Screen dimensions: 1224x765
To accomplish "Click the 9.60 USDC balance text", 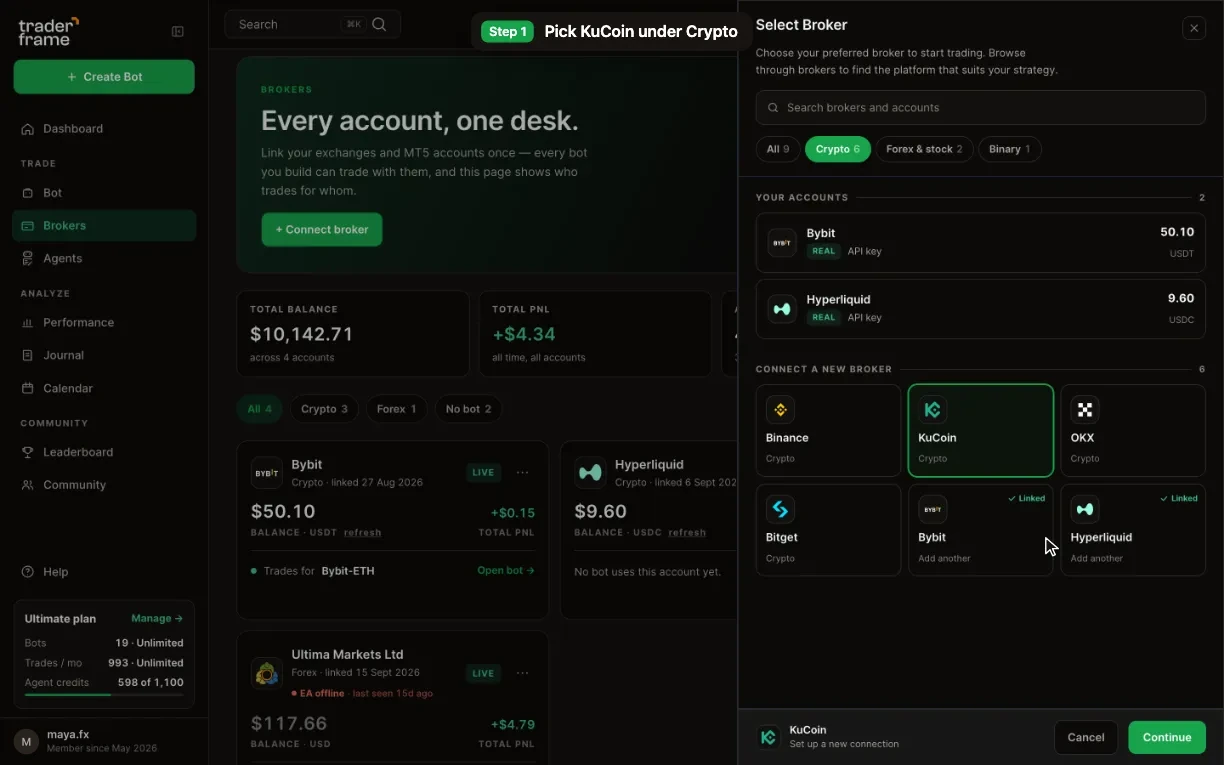I will tap(1181, 298).
